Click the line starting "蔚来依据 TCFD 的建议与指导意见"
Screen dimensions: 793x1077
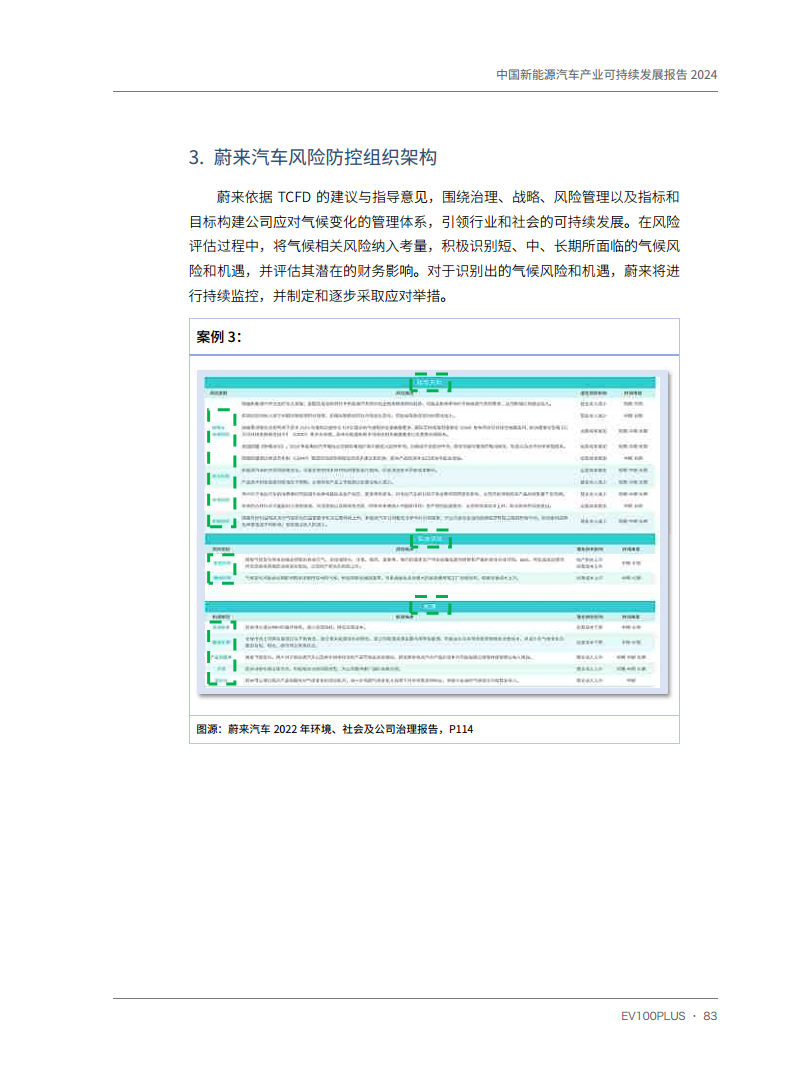click(x=448, y=197)
